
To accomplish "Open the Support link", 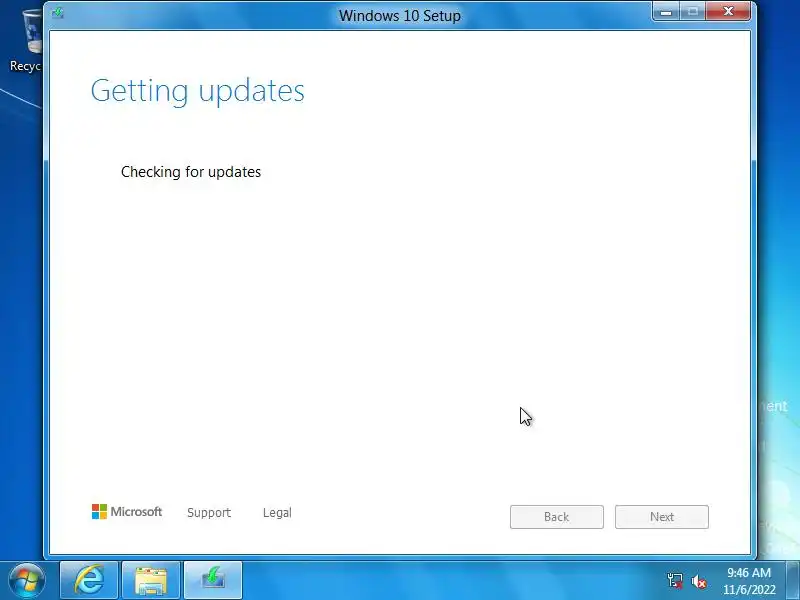I will click(209, 513).
